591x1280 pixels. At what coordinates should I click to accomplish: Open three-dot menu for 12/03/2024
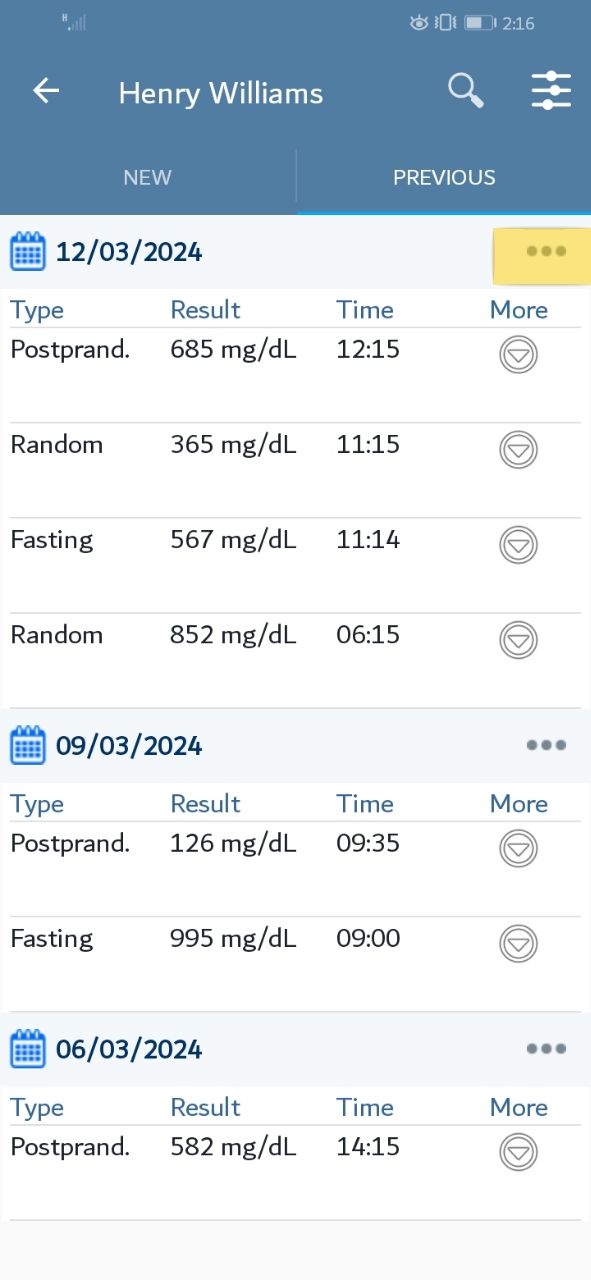tap(546, 251)
